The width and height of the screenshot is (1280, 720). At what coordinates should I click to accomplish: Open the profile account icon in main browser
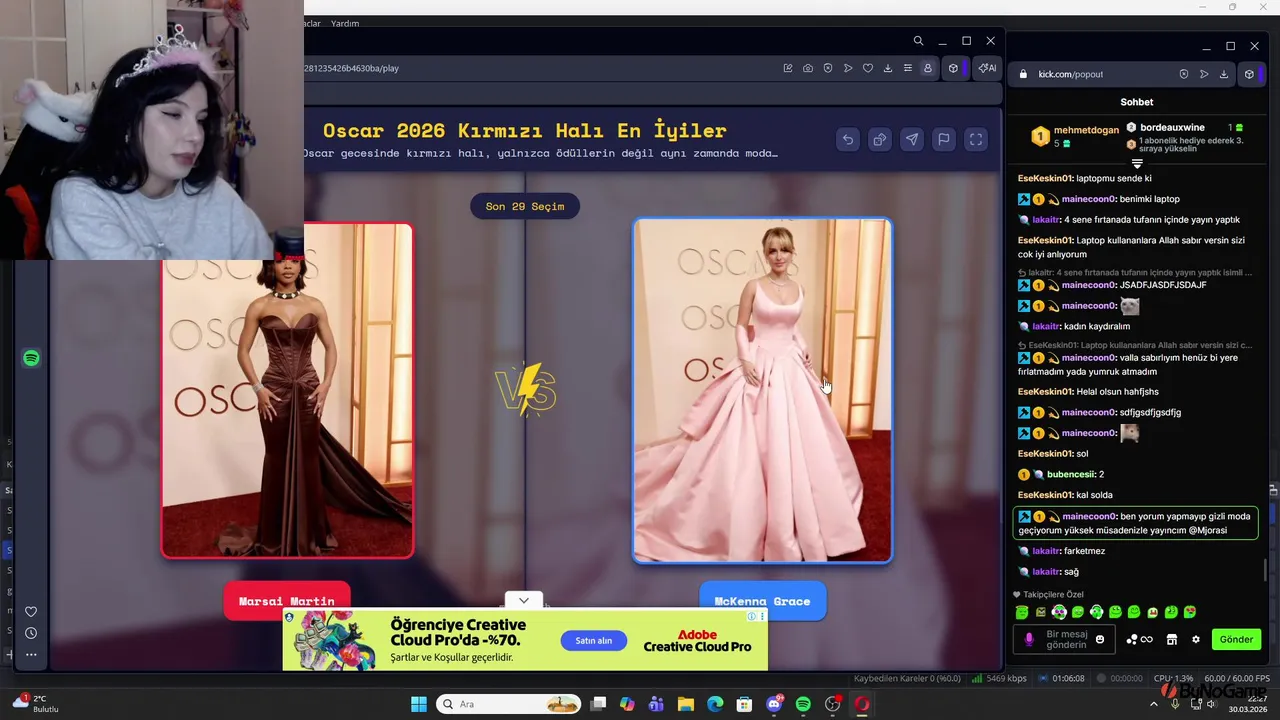click(x=928, y=68)
